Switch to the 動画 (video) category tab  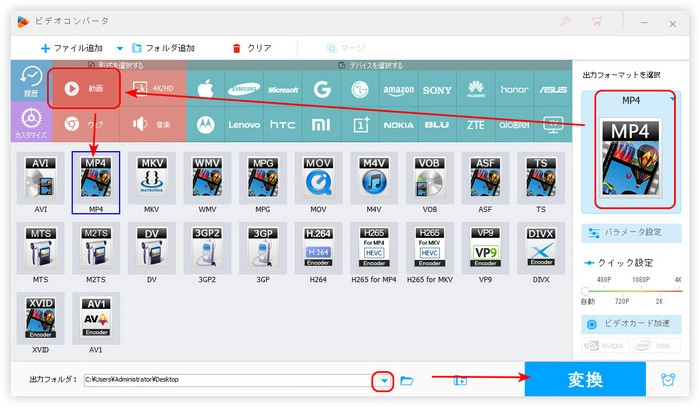pos(85,88)
